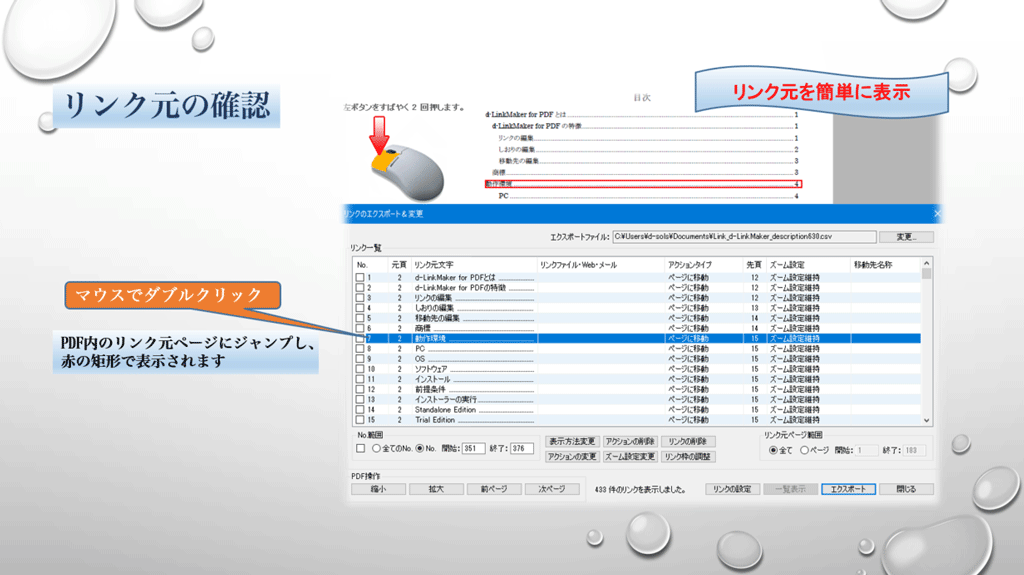Toggle the checkbox in the No.範囲 group
1024x575 pixels.
click(x=360, y=448)
